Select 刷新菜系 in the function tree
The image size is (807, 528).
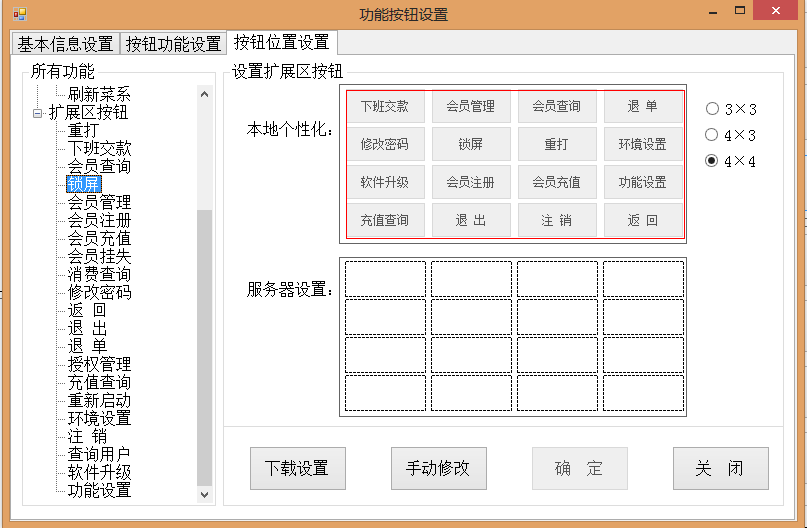coord(99,94)
